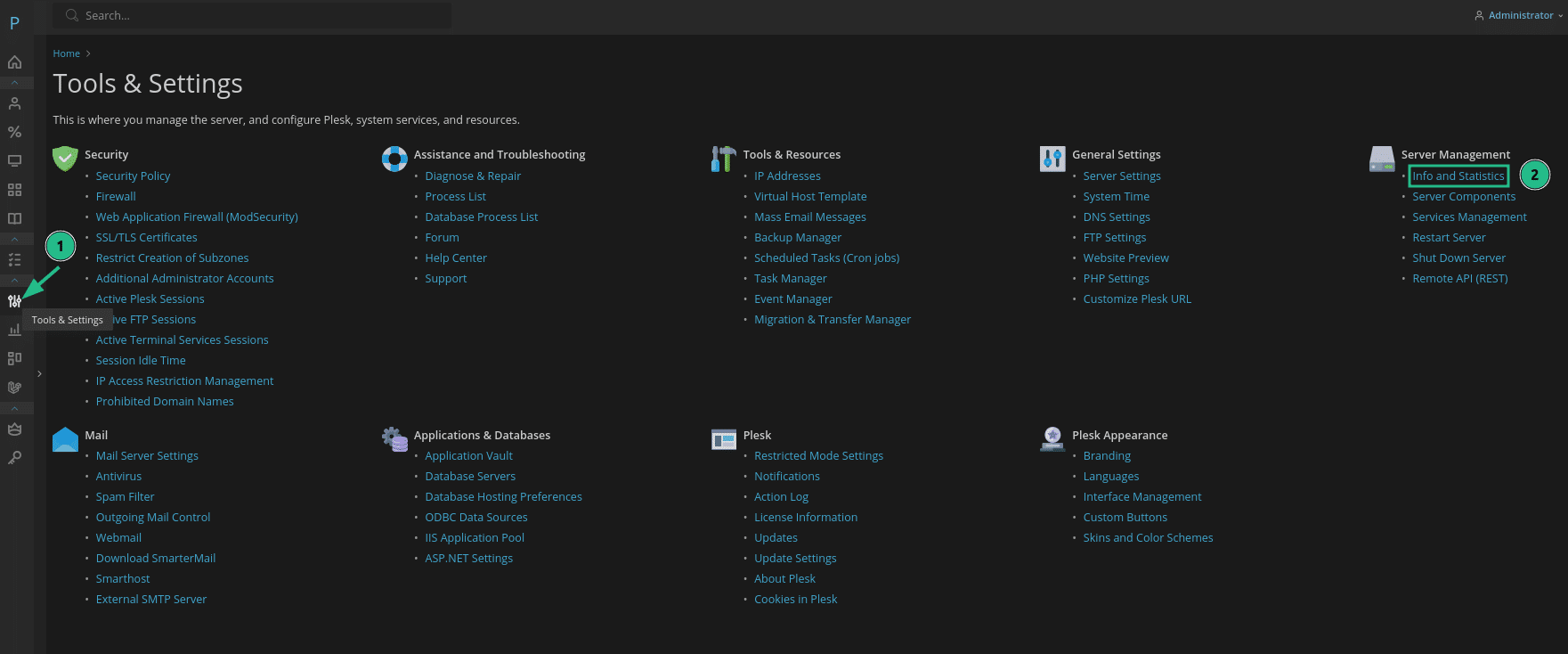This screenshot has height=654, width=1568.
Task: Open the Branding link
Action: (1107, 456)
